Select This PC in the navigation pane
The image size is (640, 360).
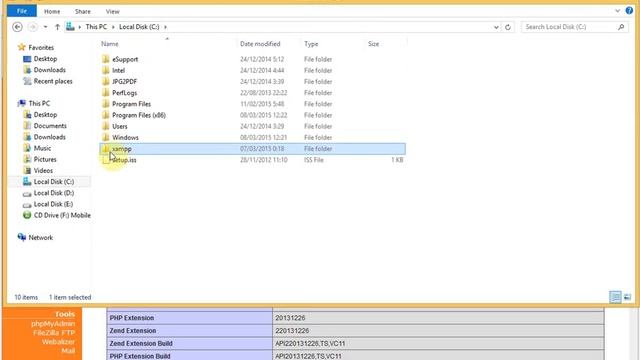tap(39, 103)
